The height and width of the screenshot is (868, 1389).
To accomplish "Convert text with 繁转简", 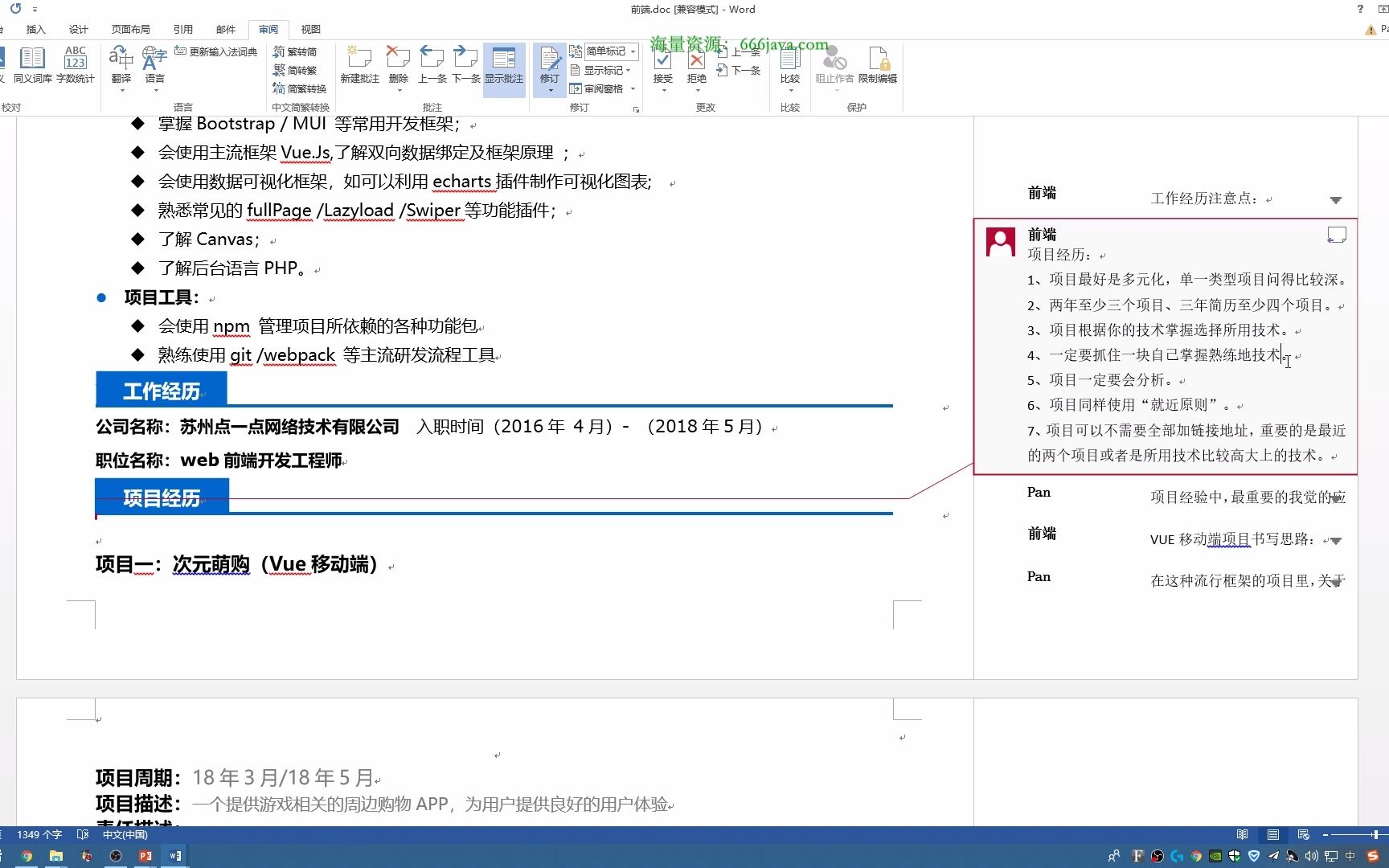I will tap(295, 51).
